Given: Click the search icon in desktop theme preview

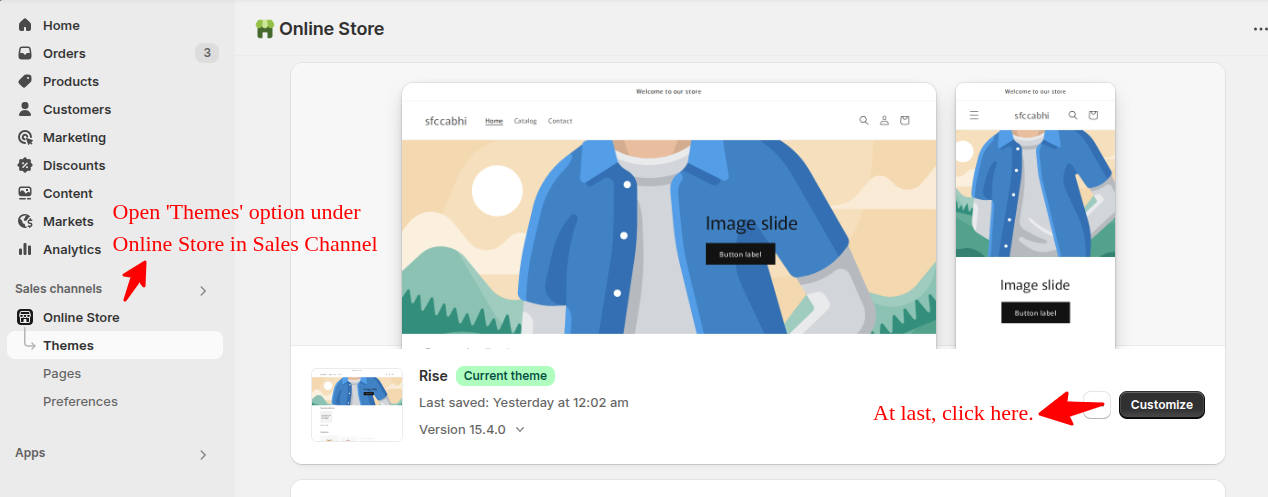Looking at the screenshot, I should coord(864,120).
